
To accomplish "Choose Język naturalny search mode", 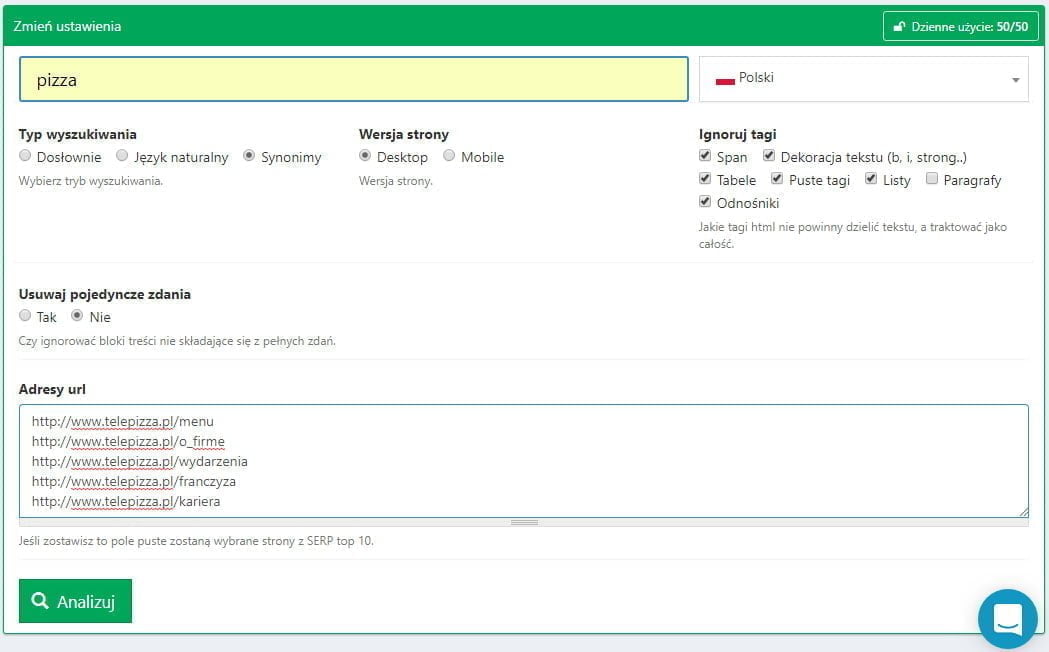I will (122, 156).
